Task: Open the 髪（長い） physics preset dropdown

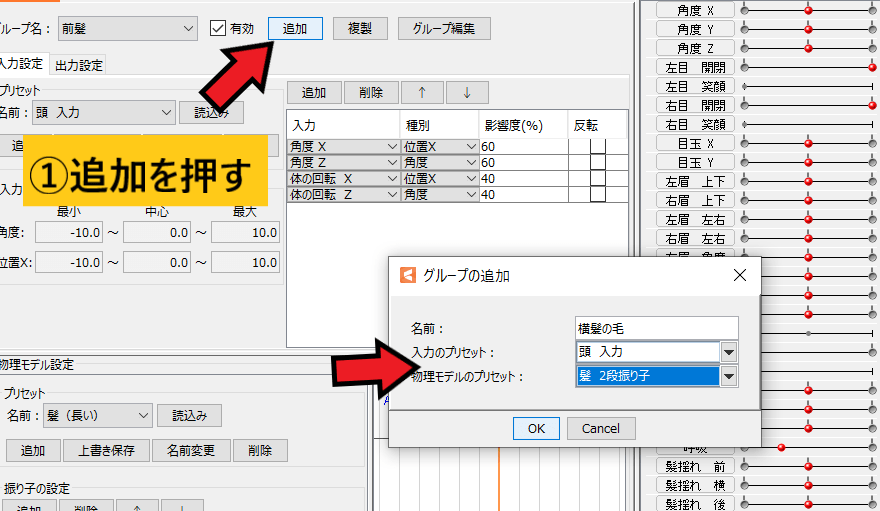Action: 143,415
